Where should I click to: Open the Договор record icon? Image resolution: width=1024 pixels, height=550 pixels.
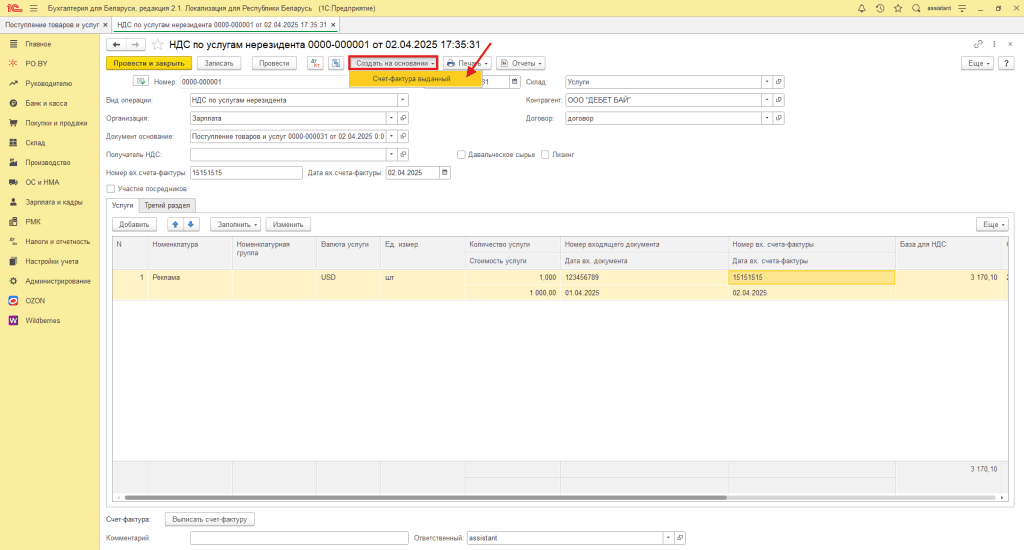tap(778, 118)
